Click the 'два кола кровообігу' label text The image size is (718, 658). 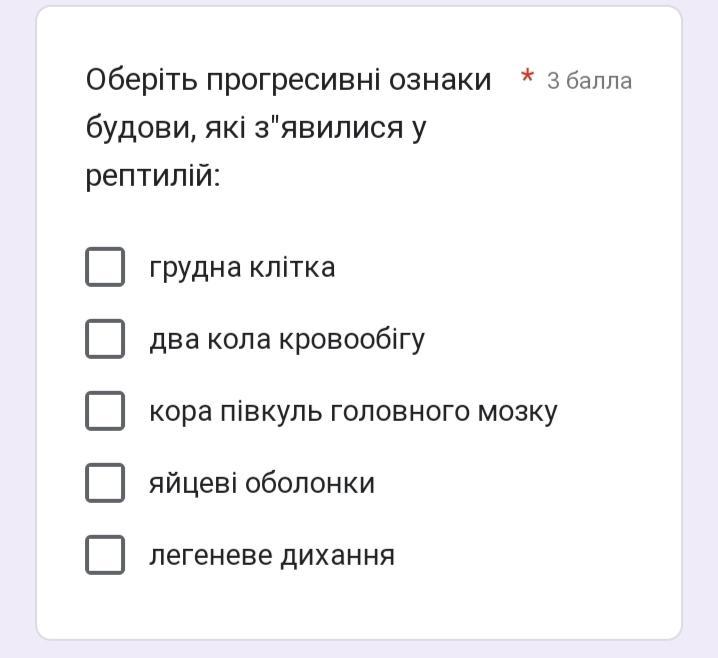pos(287,340)
